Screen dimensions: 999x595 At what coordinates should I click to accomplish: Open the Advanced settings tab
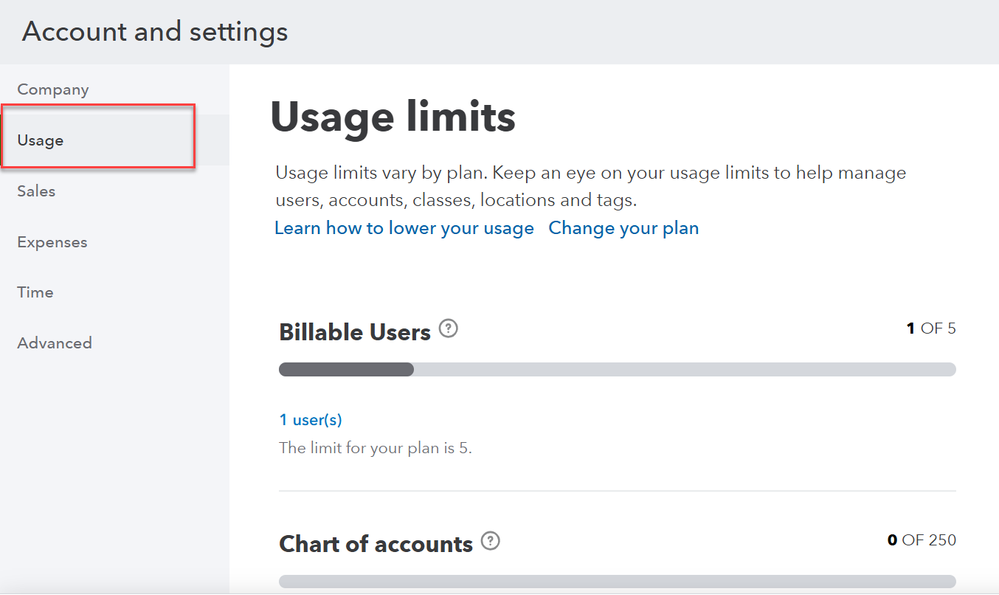[54, 343]
